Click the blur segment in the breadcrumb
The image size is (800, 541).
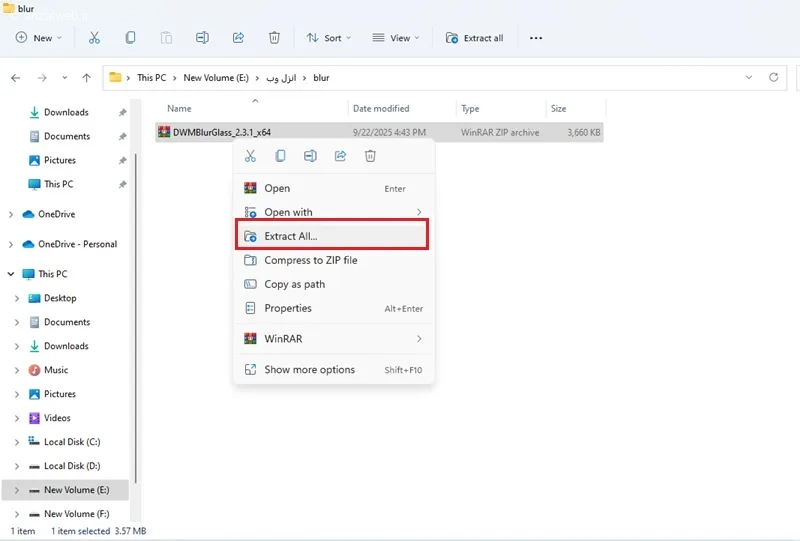pos(321,78)
